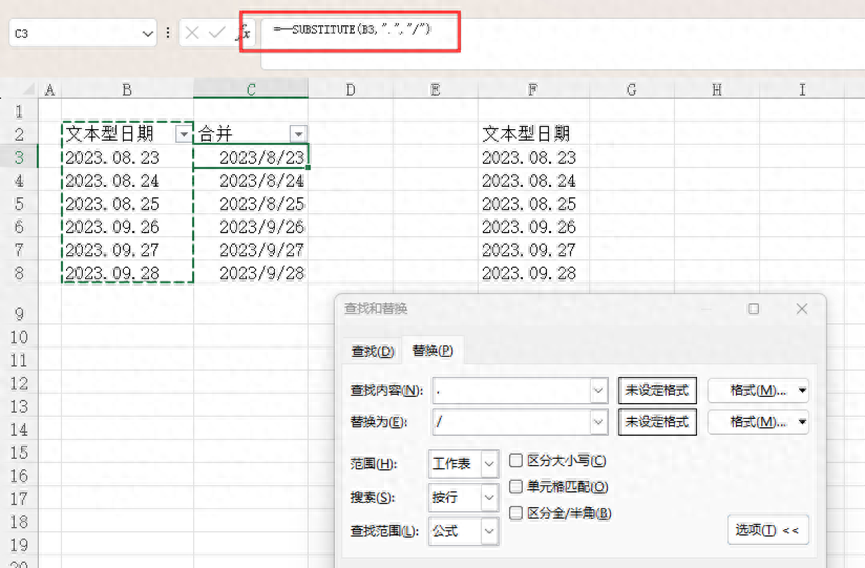The width and height of the screenshot is (865, 568).
Task: Select cell B7 containing 2023.09.27
Action: [127, 250]
